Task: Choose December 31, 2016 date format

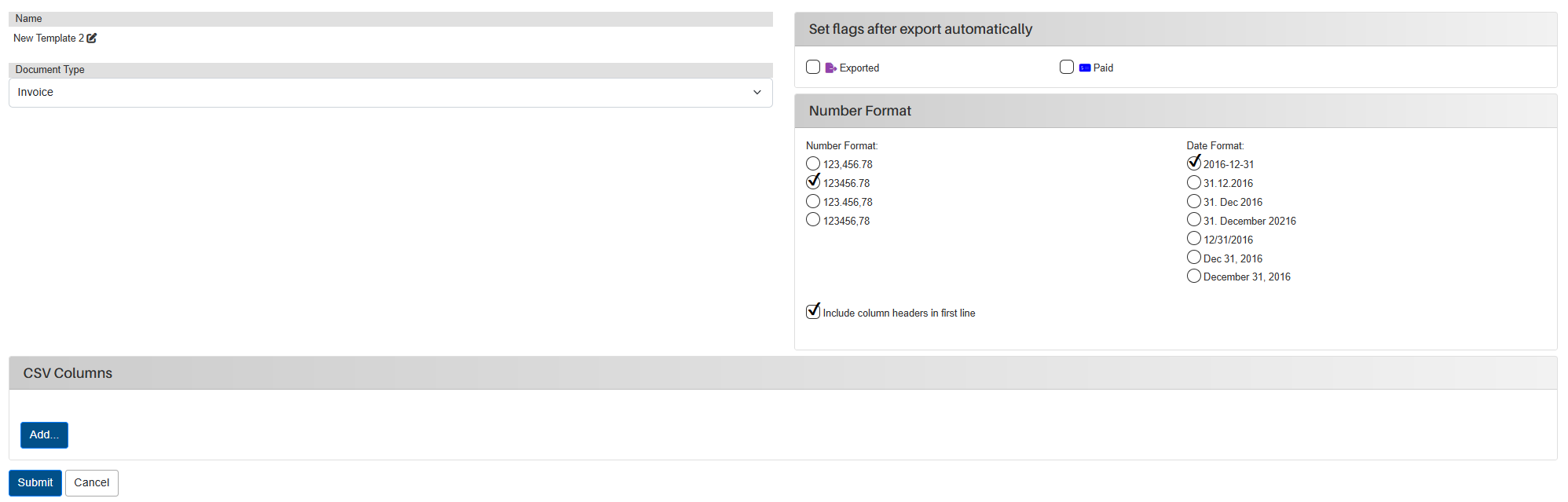Action: pyautogui.click(x=1194, y=276)
